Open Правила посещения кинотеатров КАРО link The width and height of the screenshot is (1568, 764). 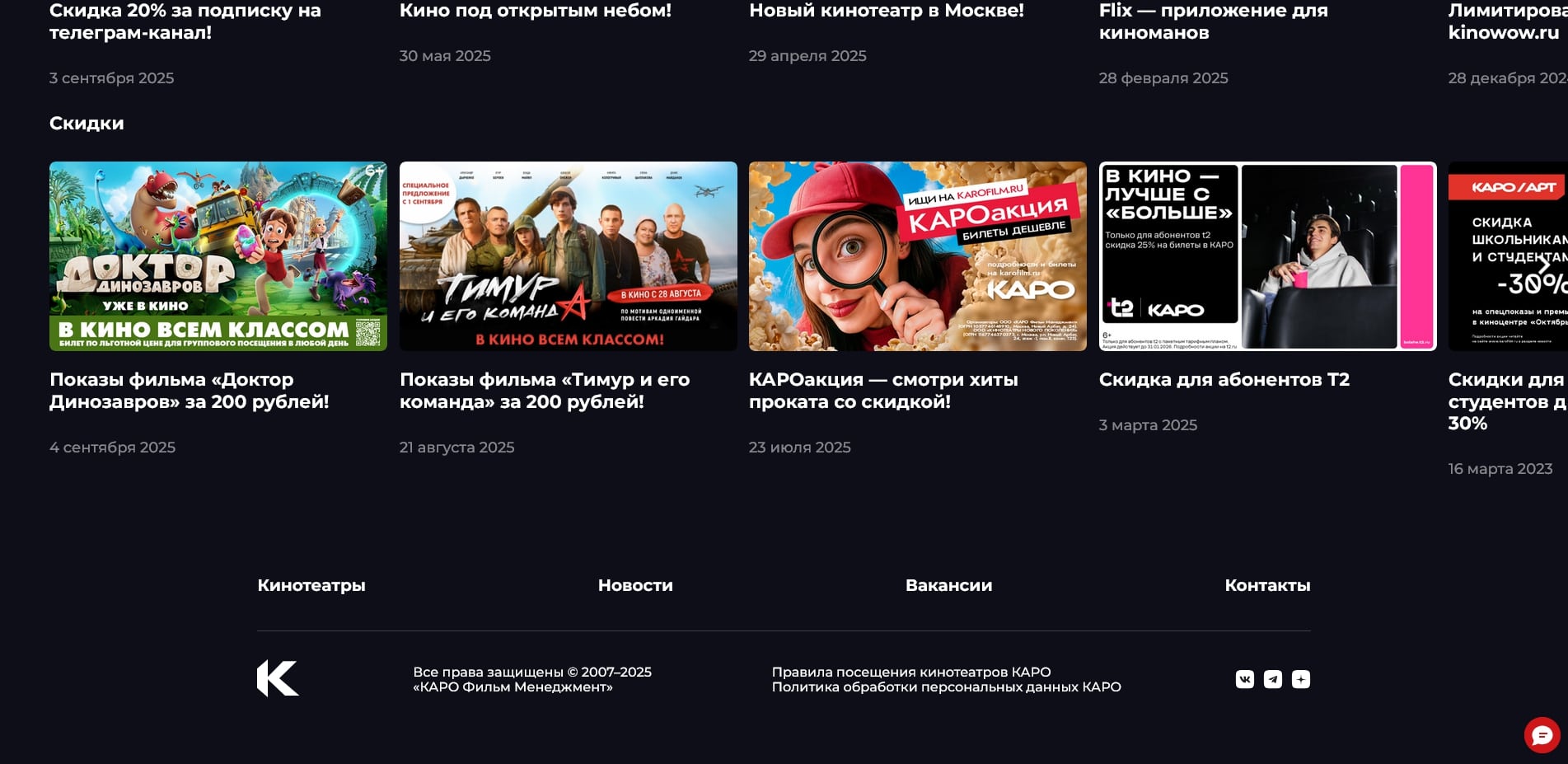pos(910,672)
